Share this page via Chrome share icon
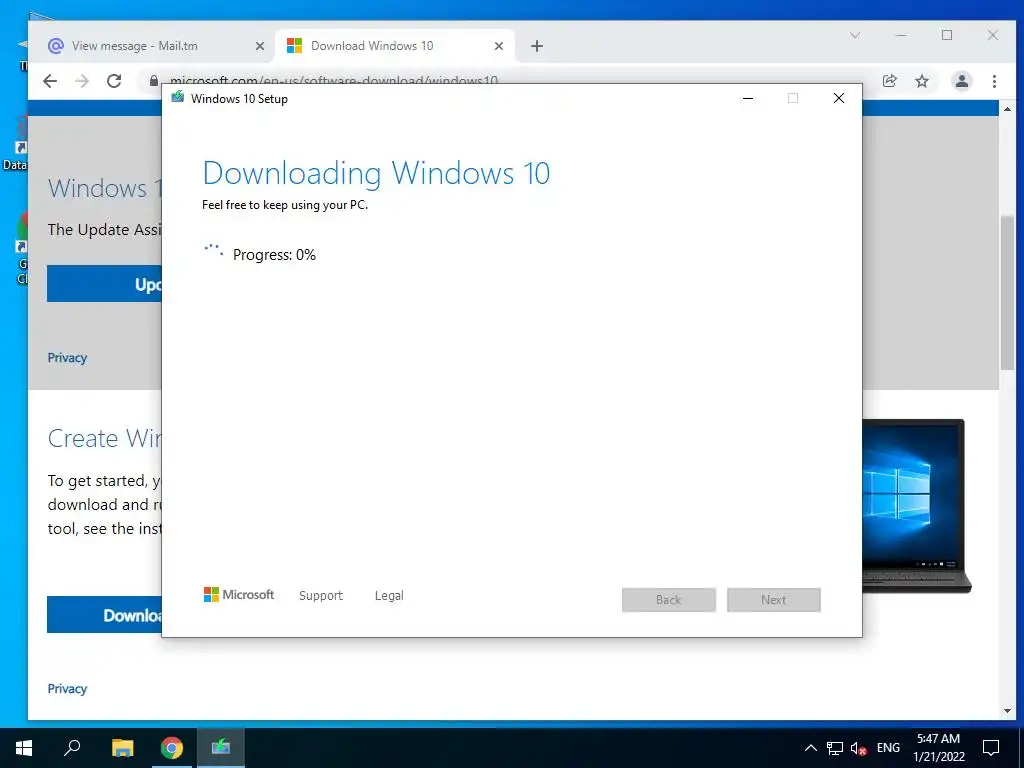 (x=889, y=81)
